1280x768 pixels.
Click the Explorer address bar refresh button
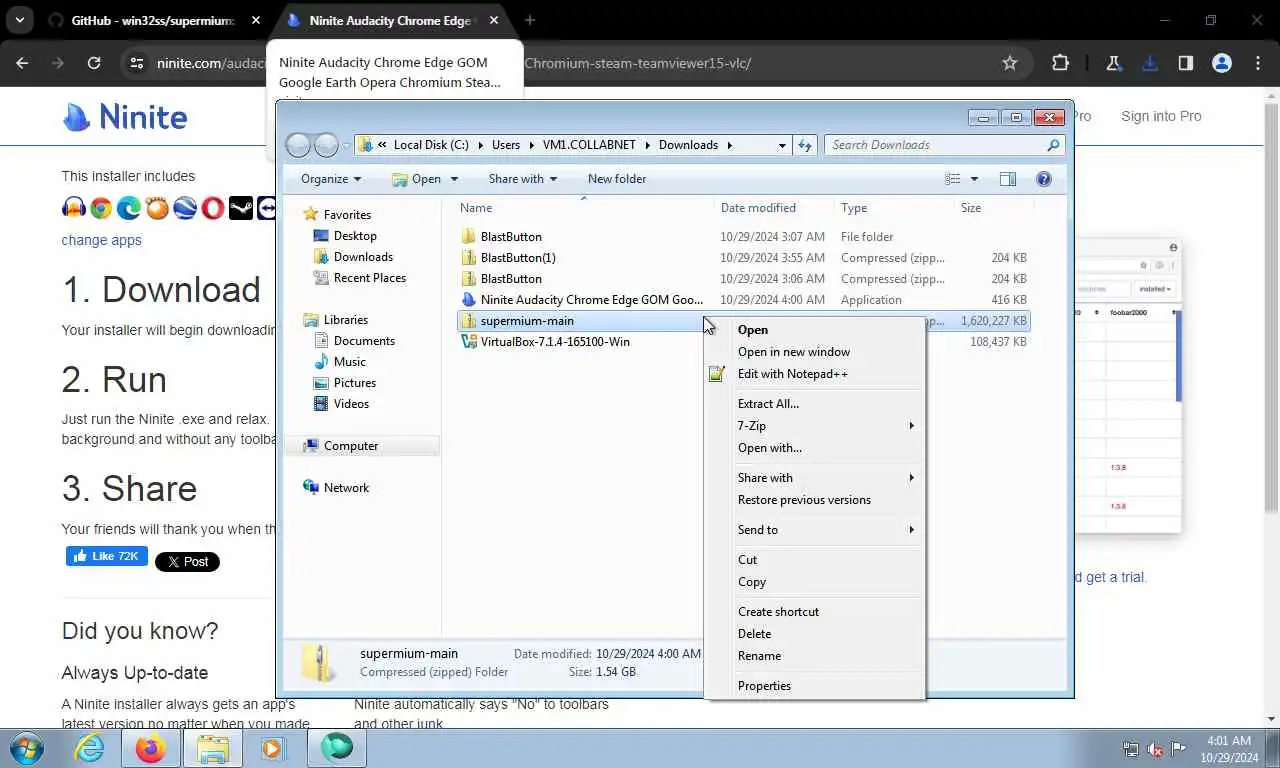coord(805,145)
